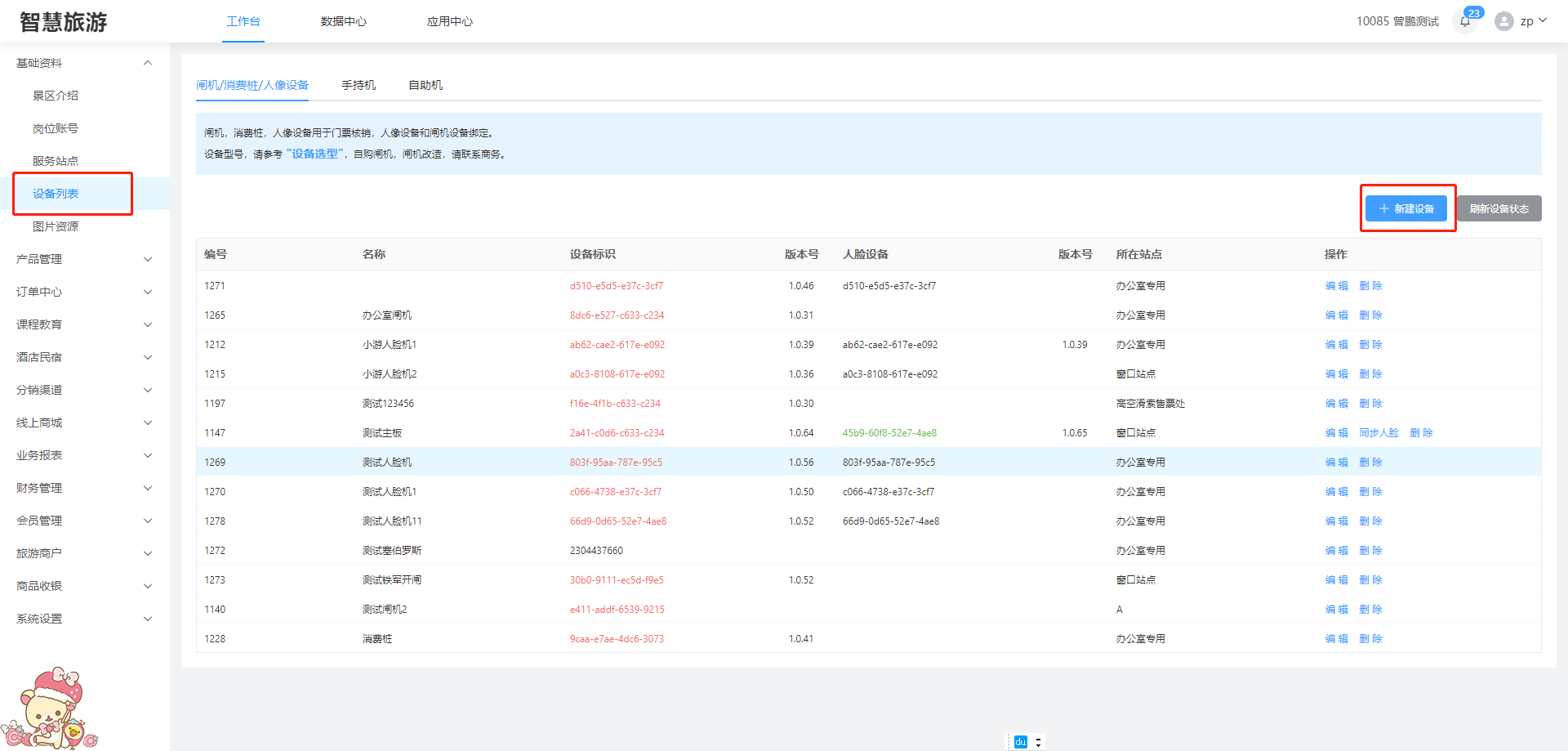Click the user avatar icon beside zp

coord(1503,21)
